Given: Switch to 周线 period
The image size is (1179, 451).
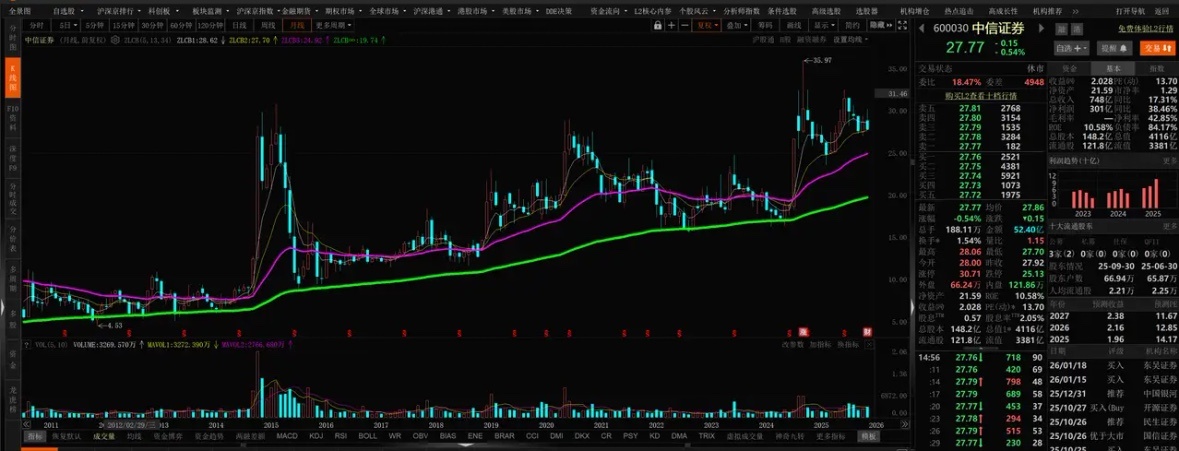Looking at the screenshot, I should click(x=268, y=25).
